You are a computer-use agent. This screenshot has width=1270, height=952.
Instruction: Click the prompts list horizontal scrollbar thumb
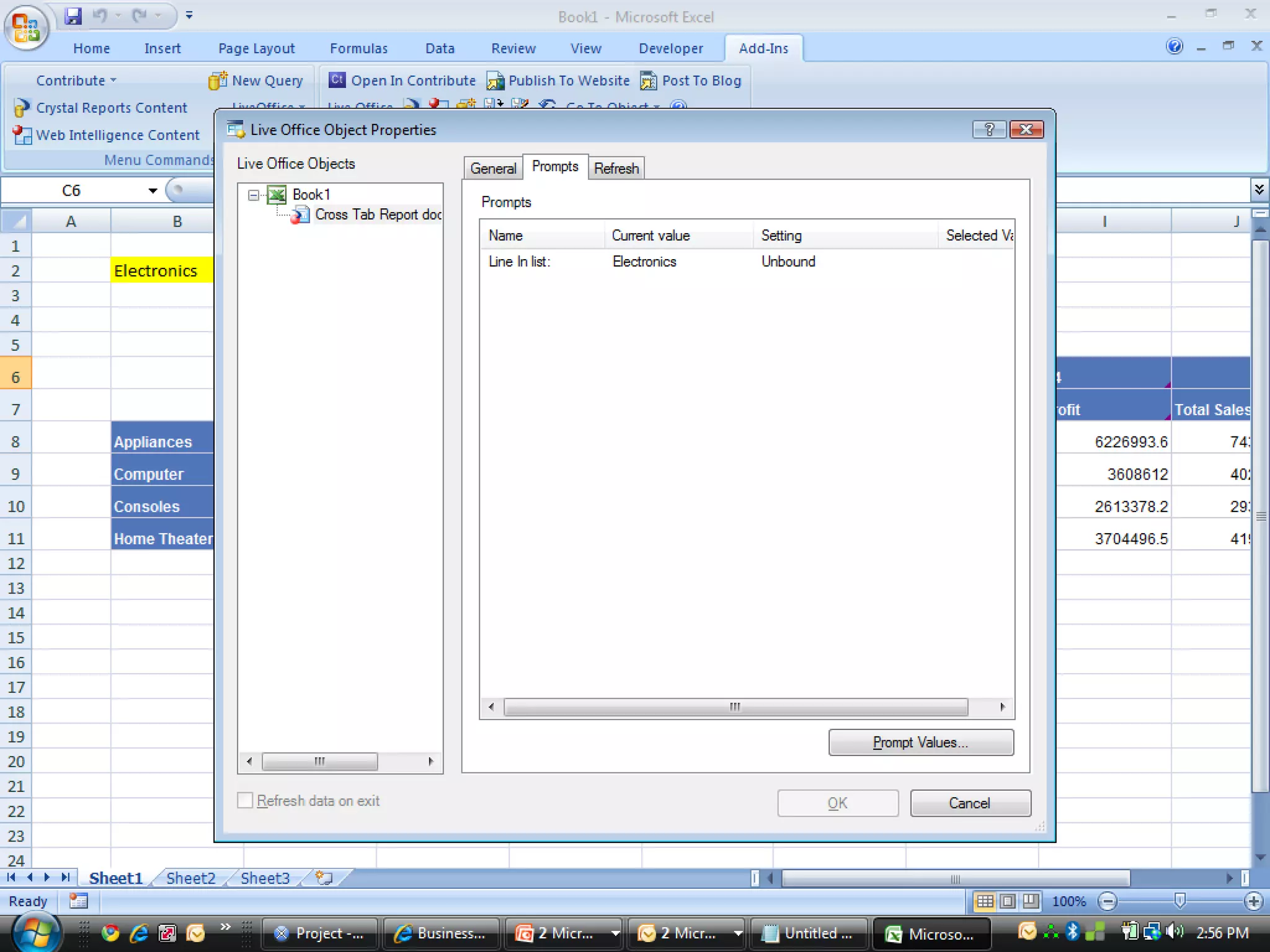click(735, 707)
